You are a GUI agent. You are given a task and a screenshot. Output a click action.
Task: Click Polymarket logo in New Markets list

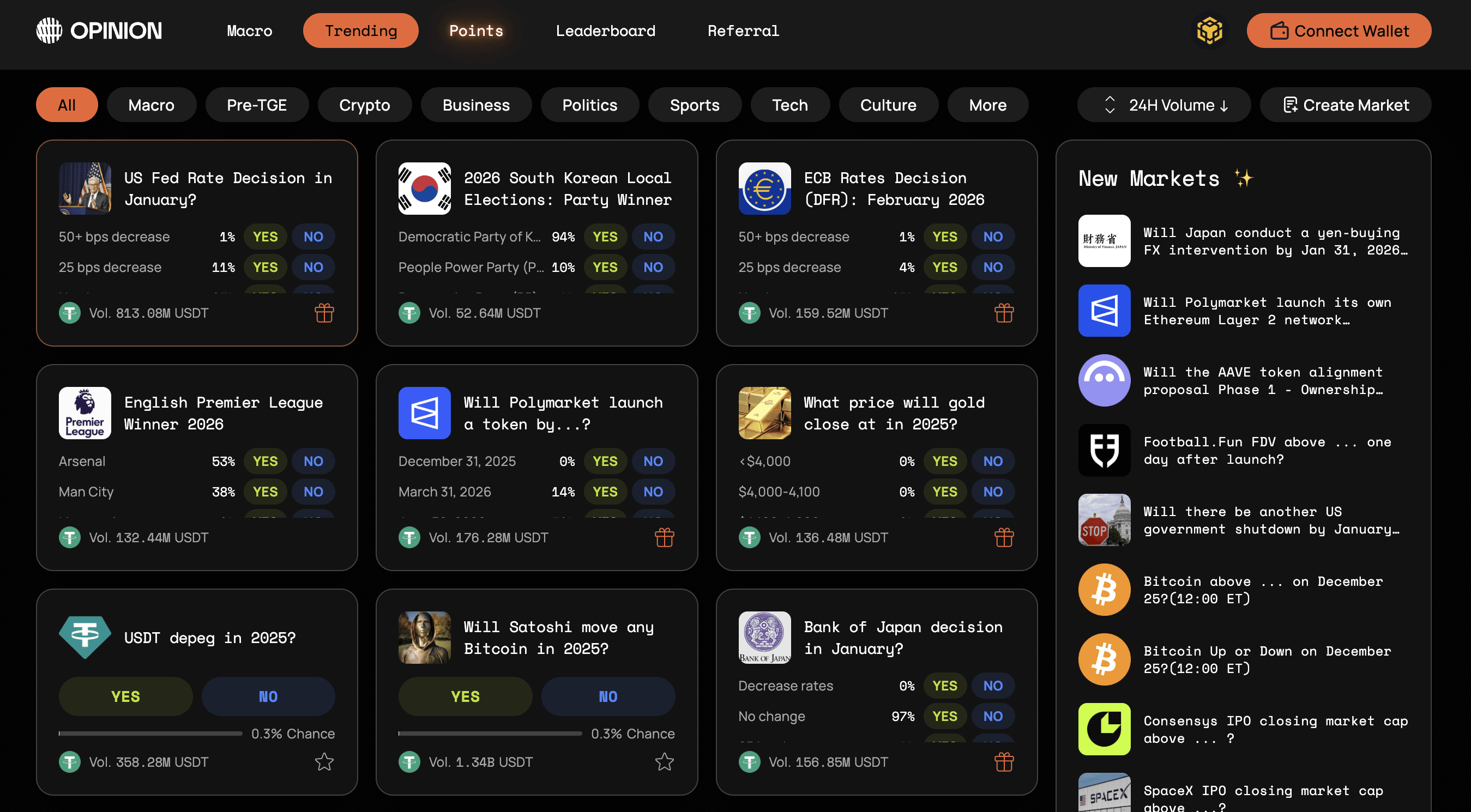1104,311
